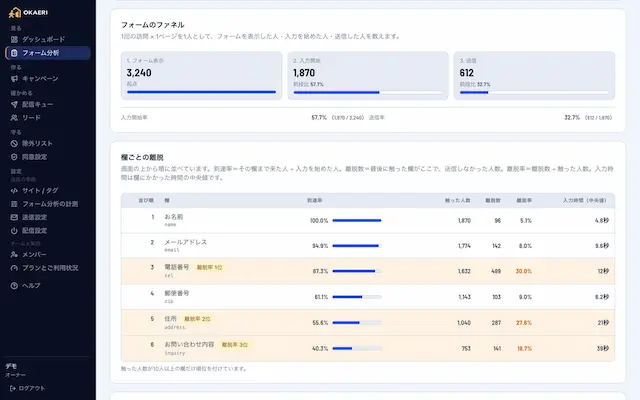Select the 電話番号 field name

point(177,267)
